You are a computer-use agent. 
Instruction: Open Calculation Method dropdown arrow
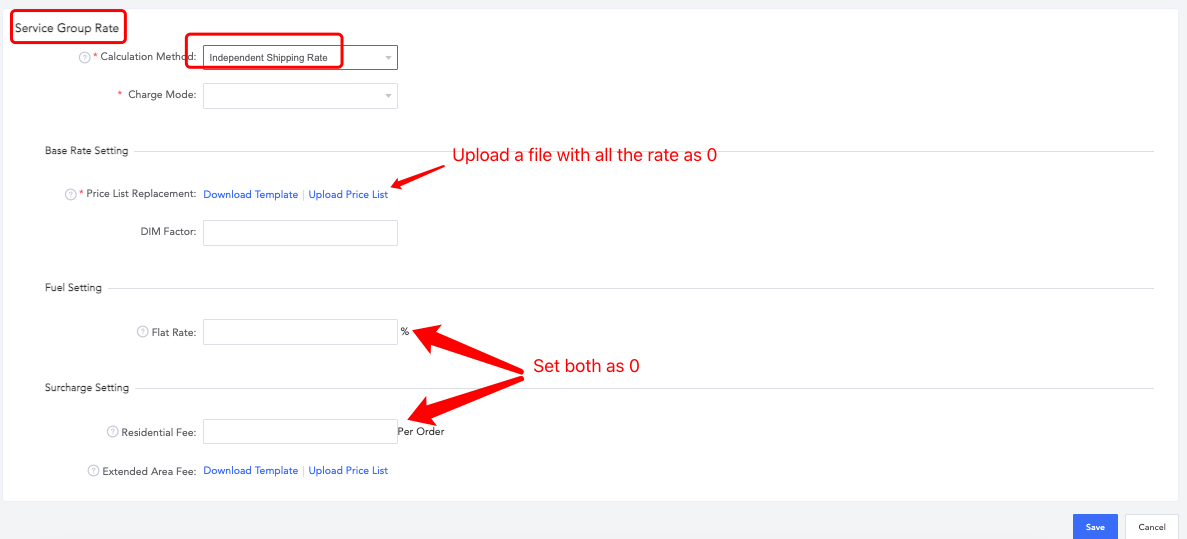[x=388, y=58]
